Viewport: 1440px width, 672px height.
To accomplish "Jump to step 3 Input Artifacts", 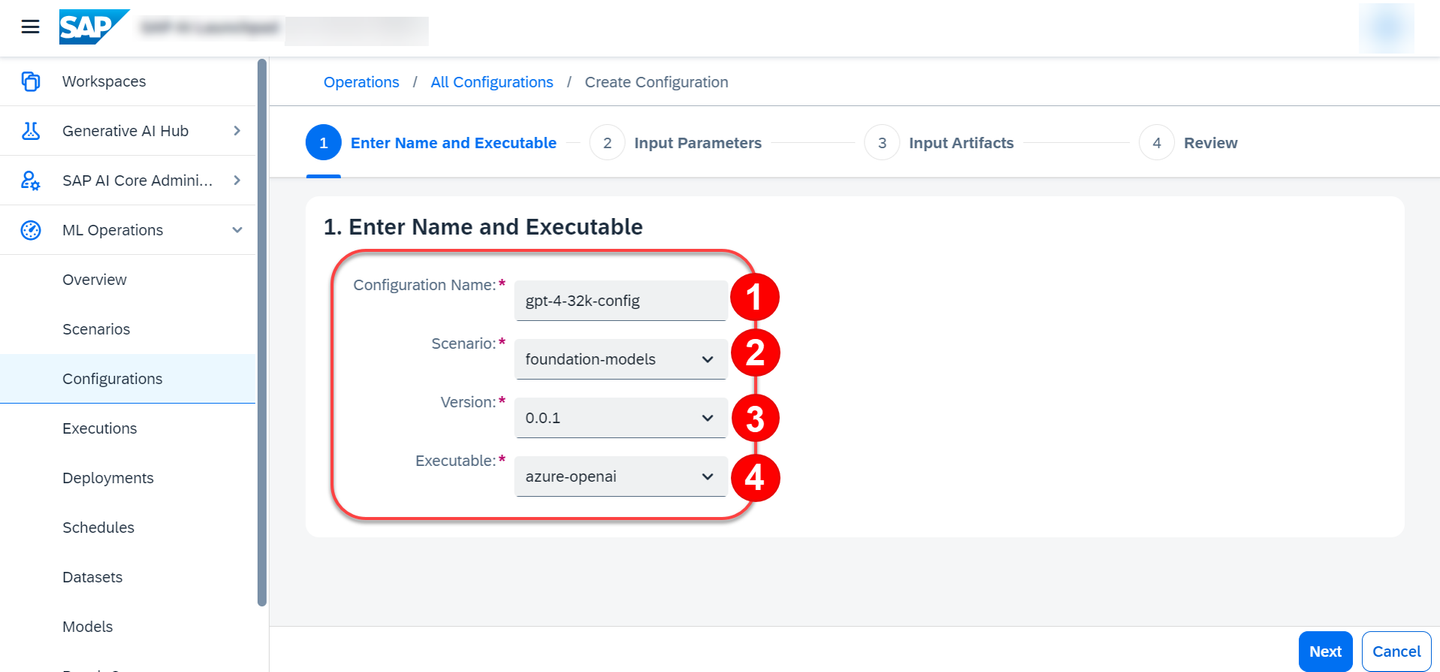I will pos(939,143).
